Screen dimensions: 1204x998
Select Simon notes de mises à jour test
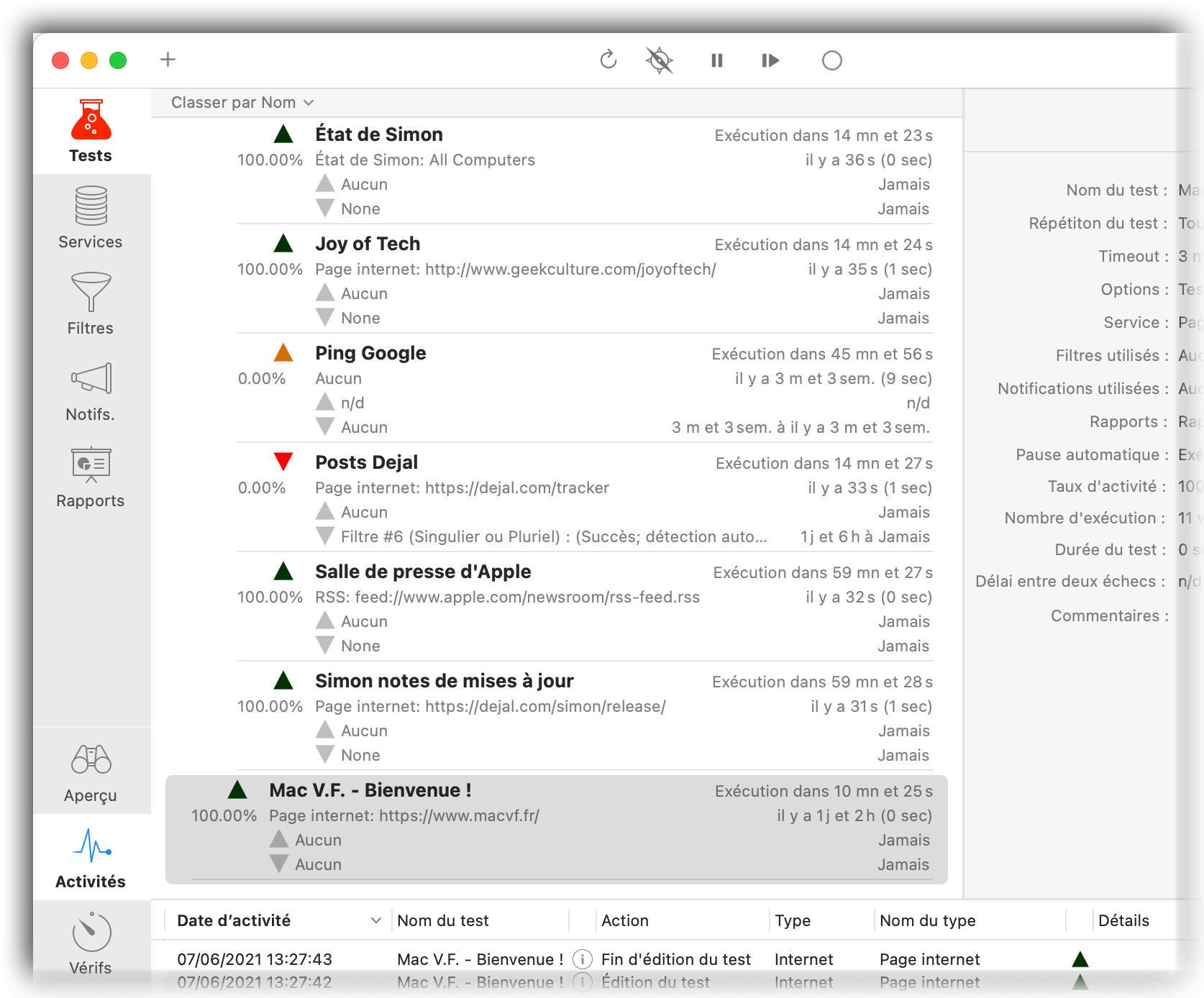coord(444,681)
